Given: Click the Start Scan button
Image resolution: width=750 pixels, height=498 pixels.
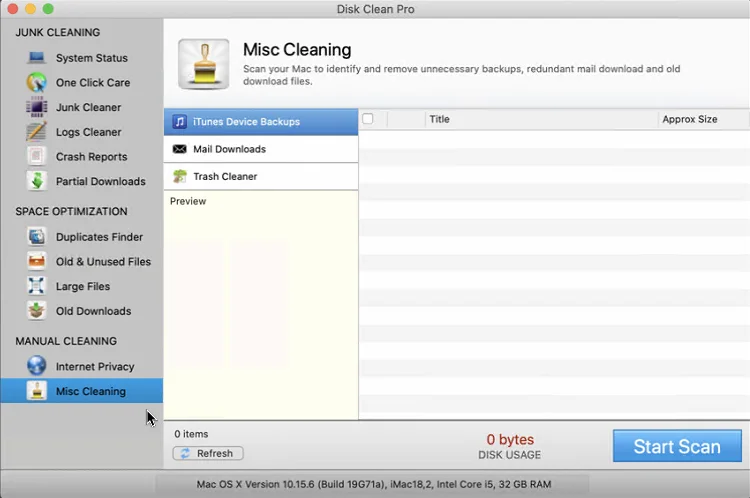Looking at the screenshot, I should [x=677, y=446].
